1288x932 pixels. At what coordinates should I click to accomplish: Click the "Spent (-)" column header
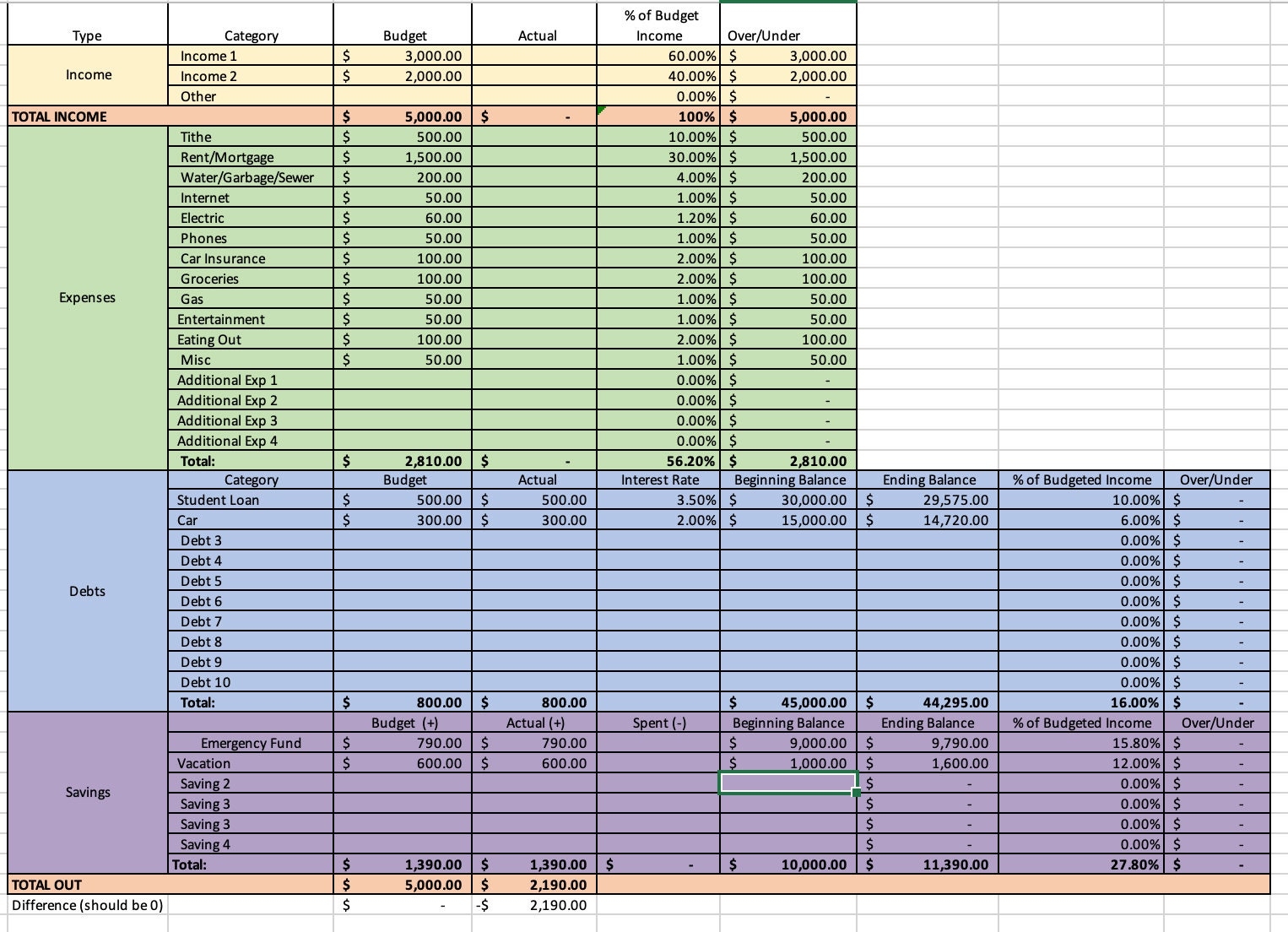point(658,723)
